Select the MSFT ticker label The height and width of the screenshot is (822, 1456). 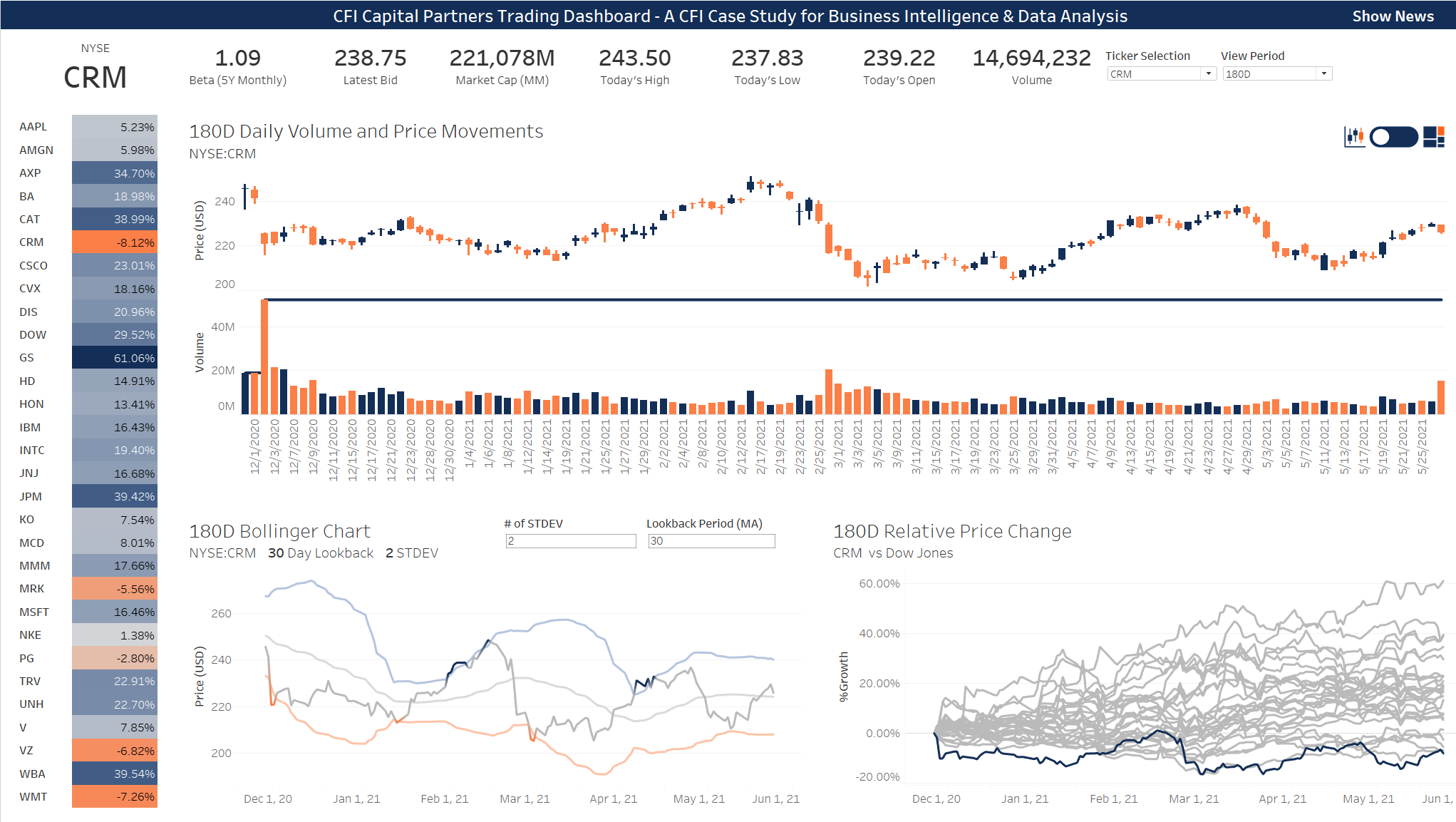click(x=34, y=612)
